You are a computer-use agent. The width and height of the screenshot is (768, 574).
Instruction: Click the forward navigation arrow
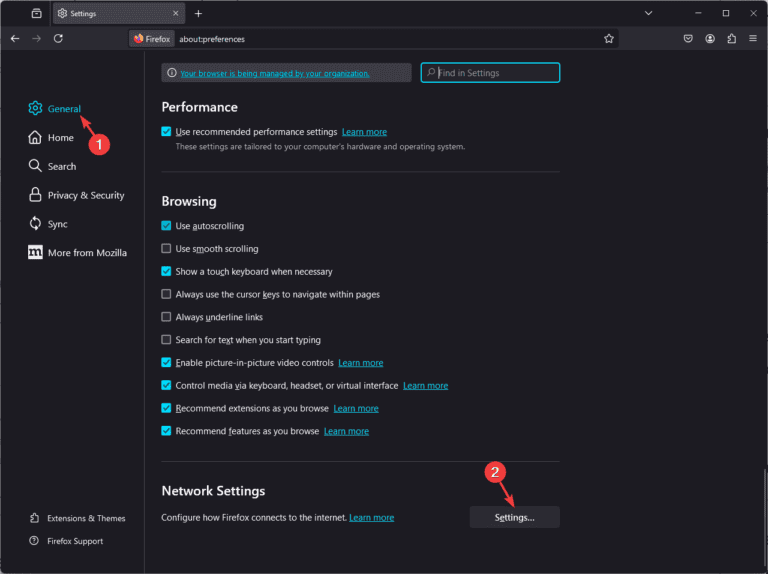pos(37,39)
